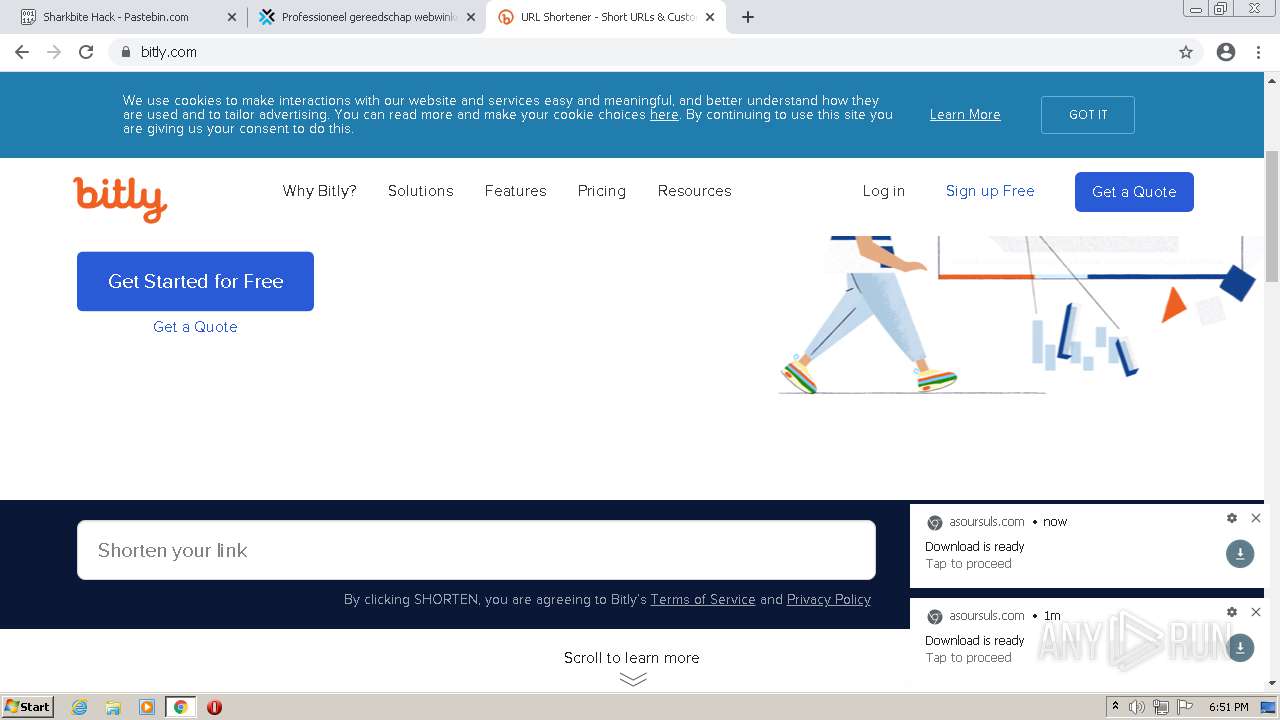The height and width of the screenshot is (720, 1280).
Task: Click the download icon in the '1m' notification
Action: (1240, 647)
